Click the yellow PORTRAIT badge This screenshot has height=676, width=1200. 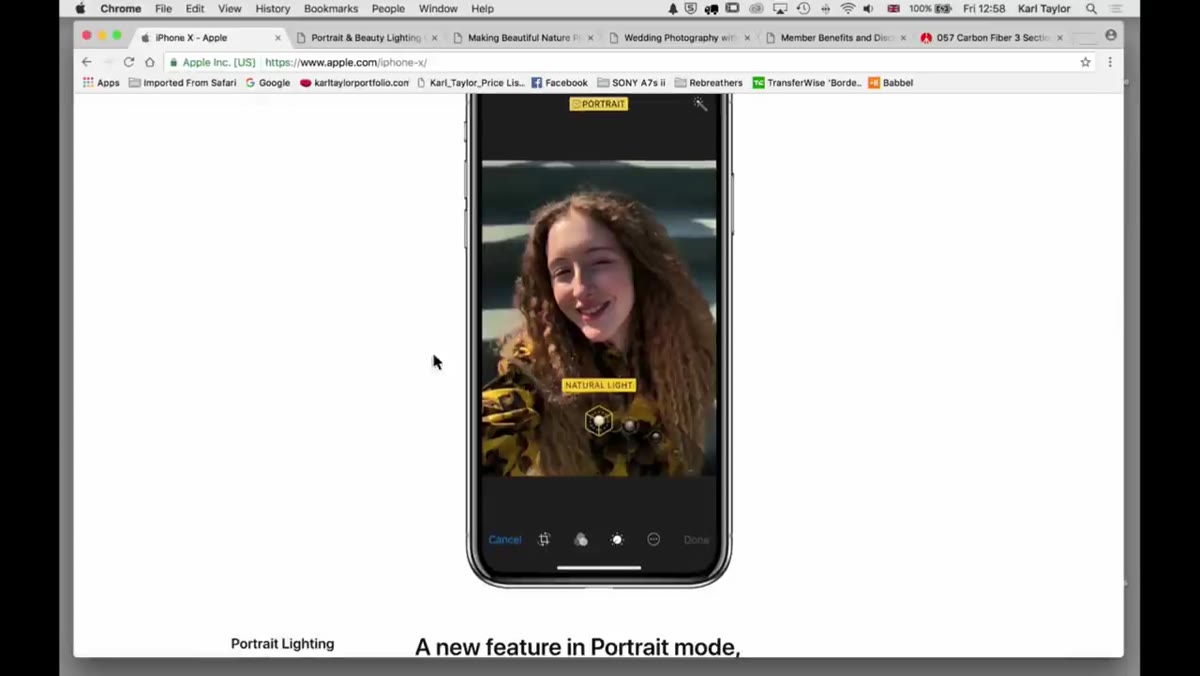[599, 104]
